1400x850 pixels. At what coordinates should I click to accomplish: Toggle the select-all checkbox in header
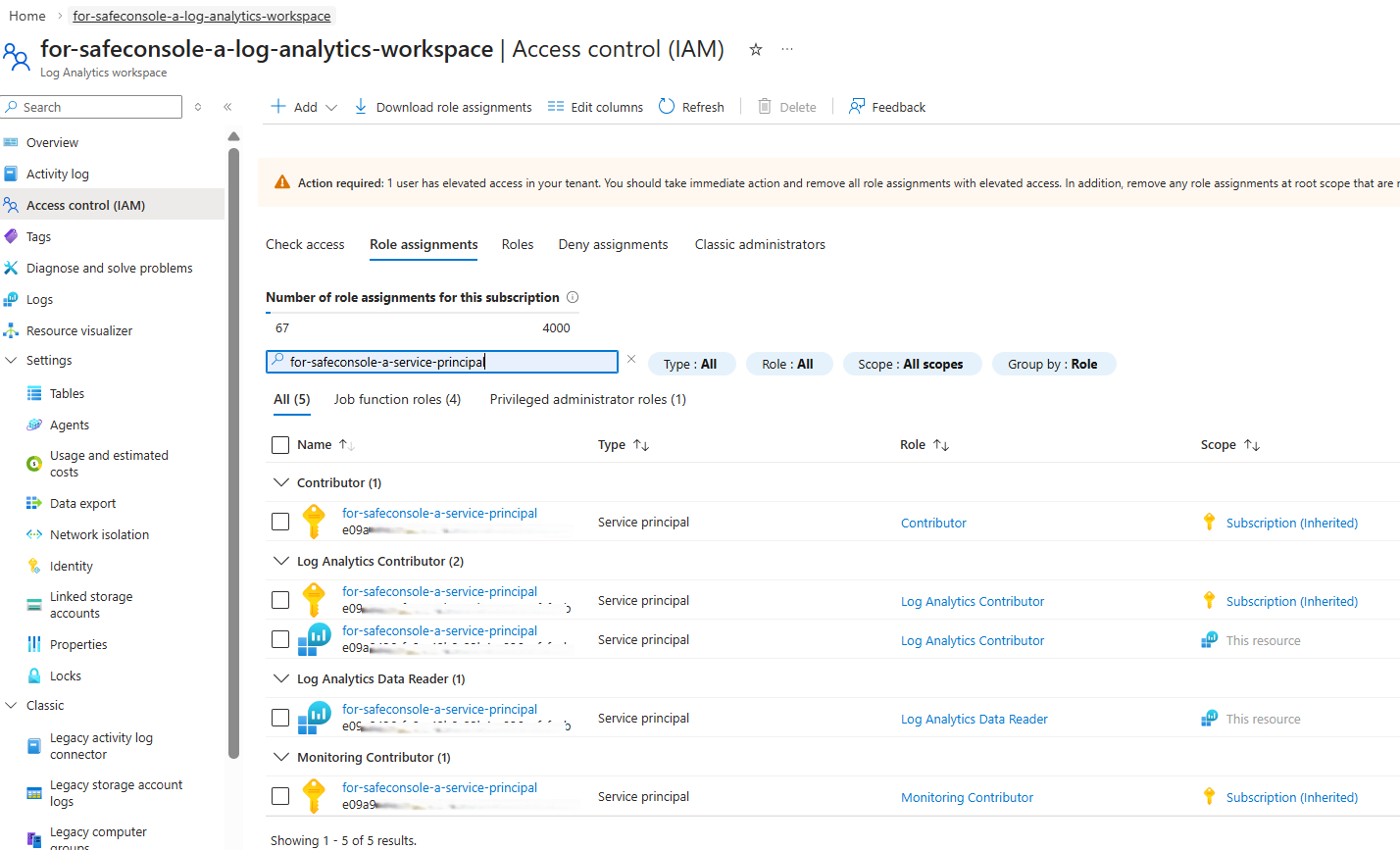click(280, 444)
